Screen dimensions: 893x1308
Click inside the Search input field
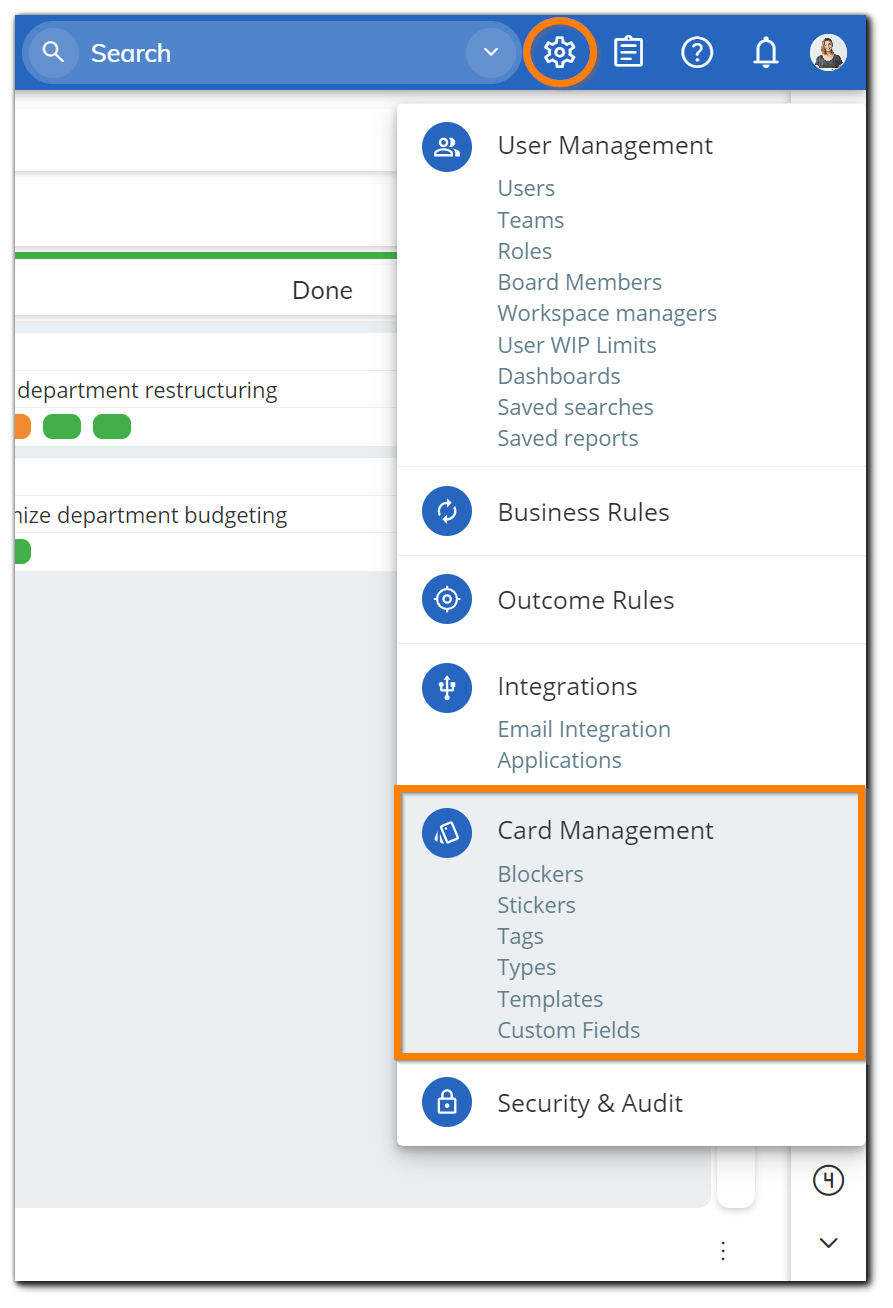pyautogui.click(x=200, y=52)
